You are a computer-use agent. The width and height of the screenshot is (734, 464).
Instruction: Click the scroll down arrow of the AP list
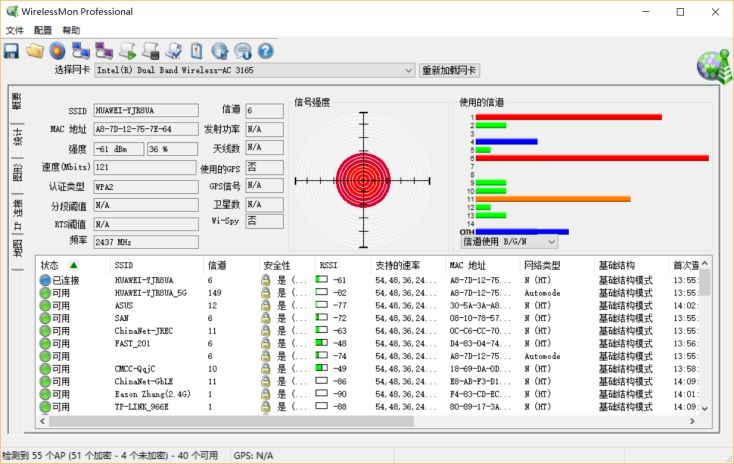(x=705, y=409)
